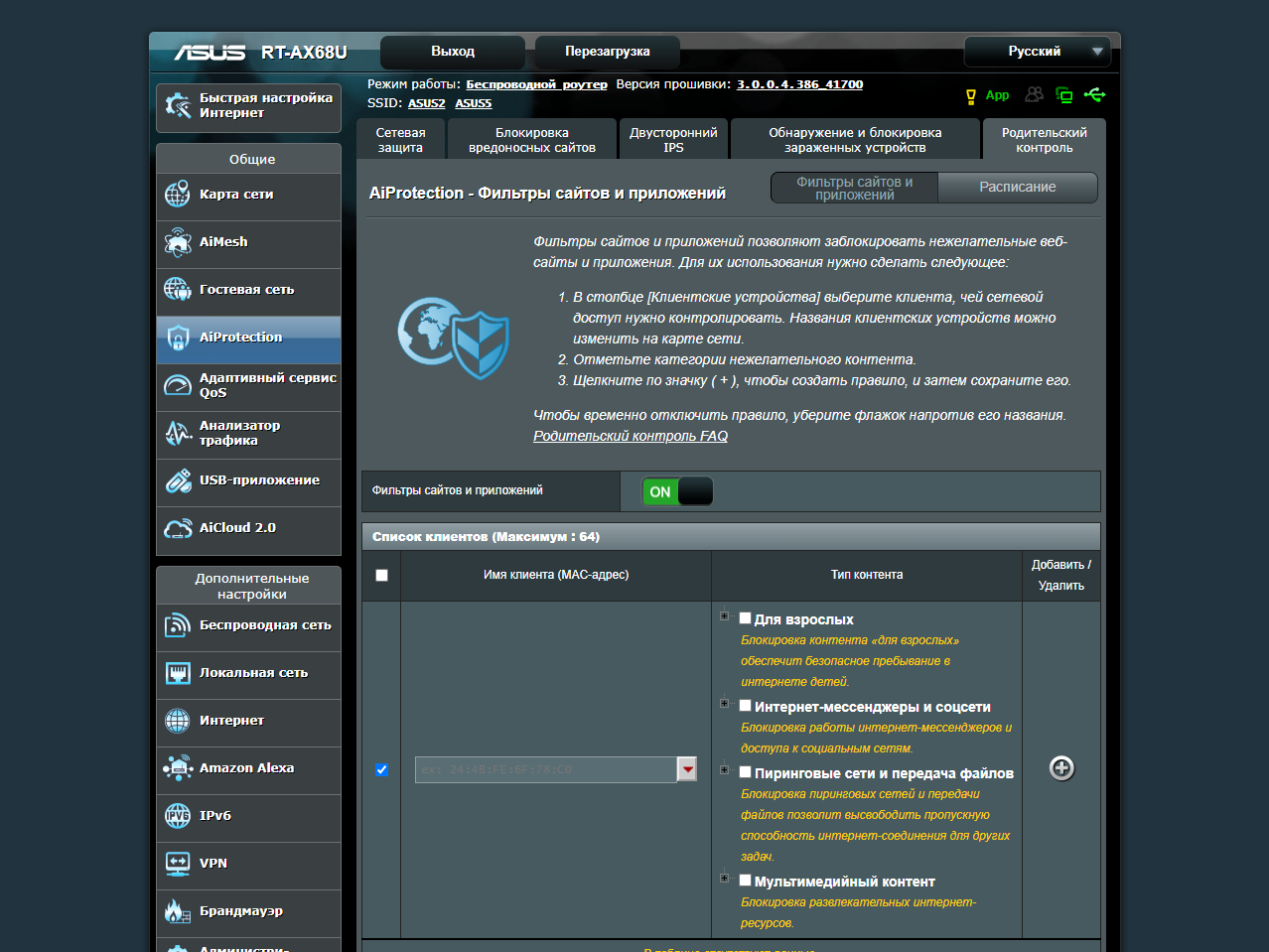Select Фильтры сайтов и приложений sub-tab
The image size is (1269, 952).
854,188
